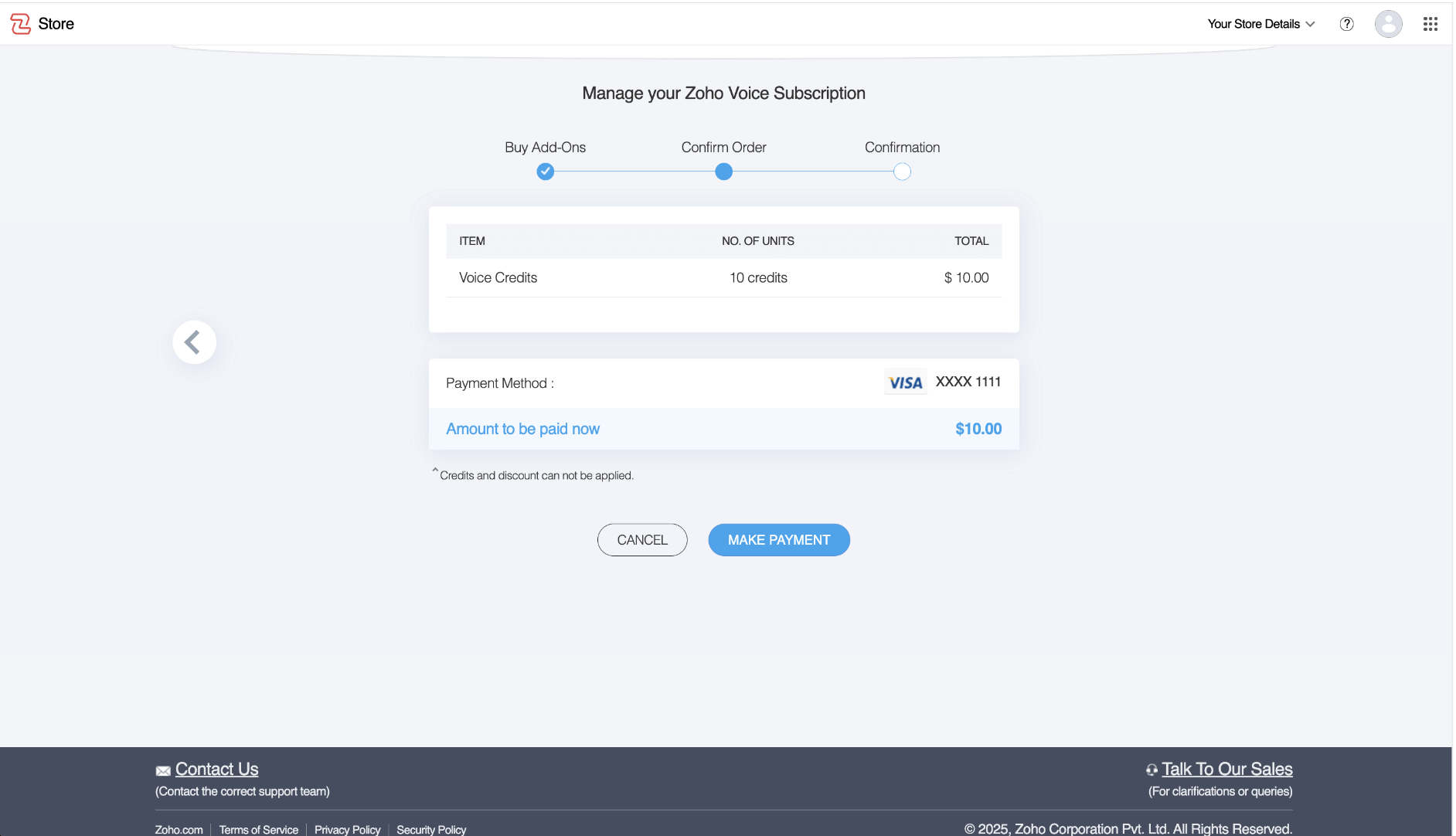
Task: Click the Voice Credits item name
Action: click(498, 278)
